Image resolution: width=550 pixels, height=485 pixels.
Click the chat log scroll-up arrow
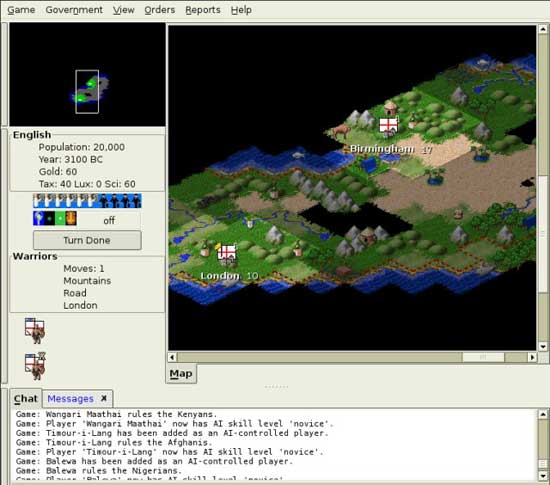[x=543, y=414]
